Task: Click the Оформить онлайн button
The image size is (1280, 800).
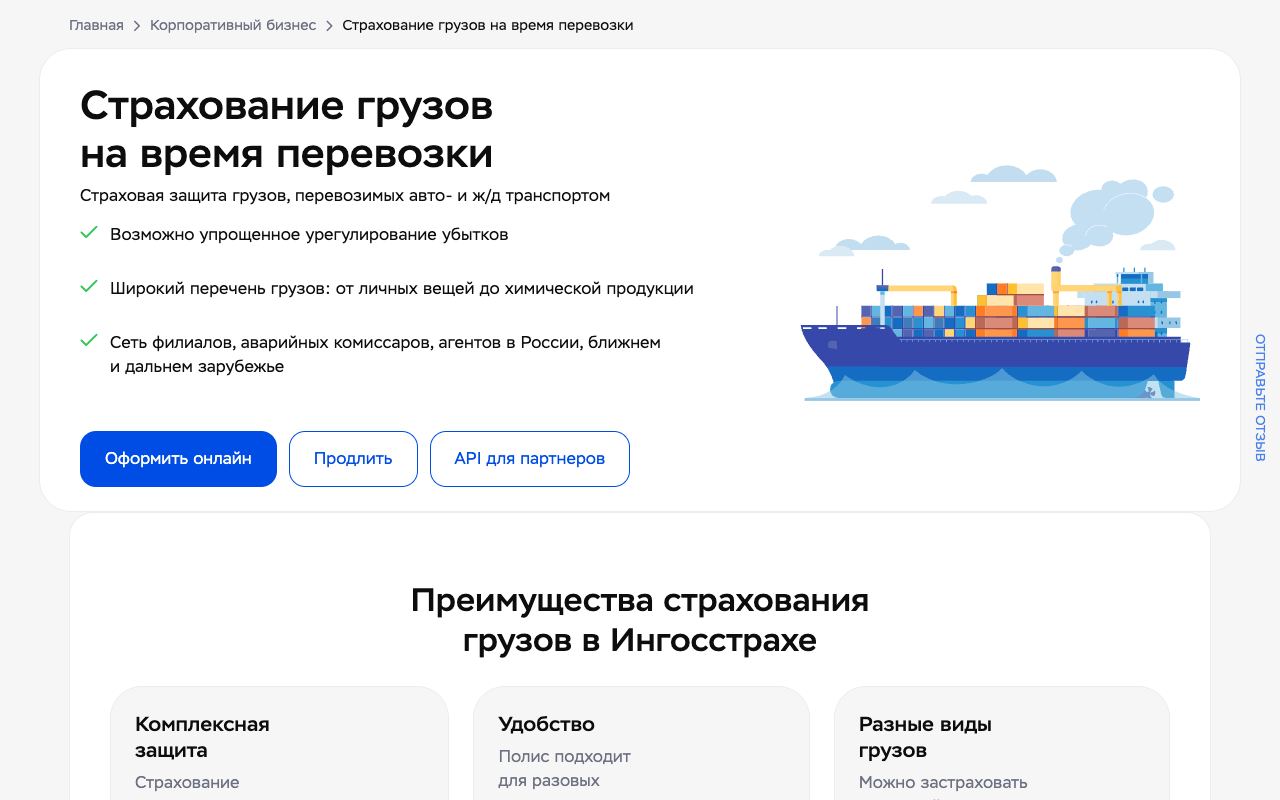Action: tap(178, 459)
